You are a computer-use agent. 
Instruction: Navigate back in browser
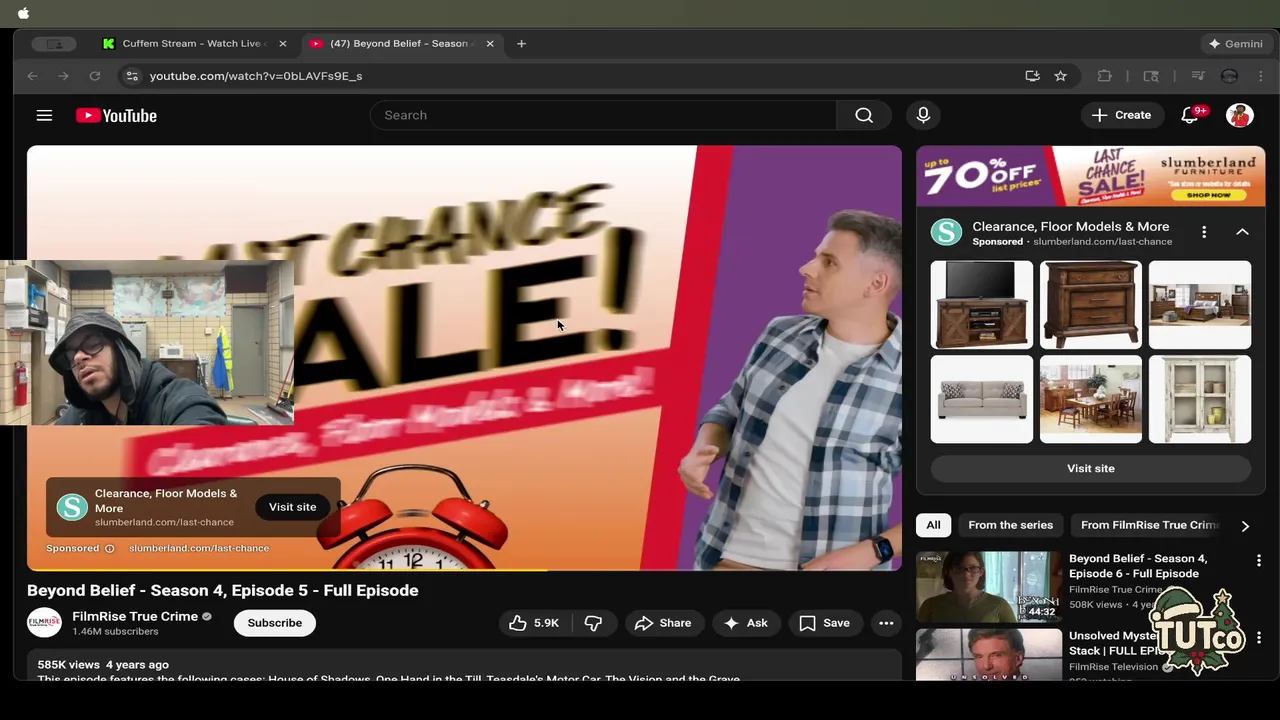coord(32,76)
